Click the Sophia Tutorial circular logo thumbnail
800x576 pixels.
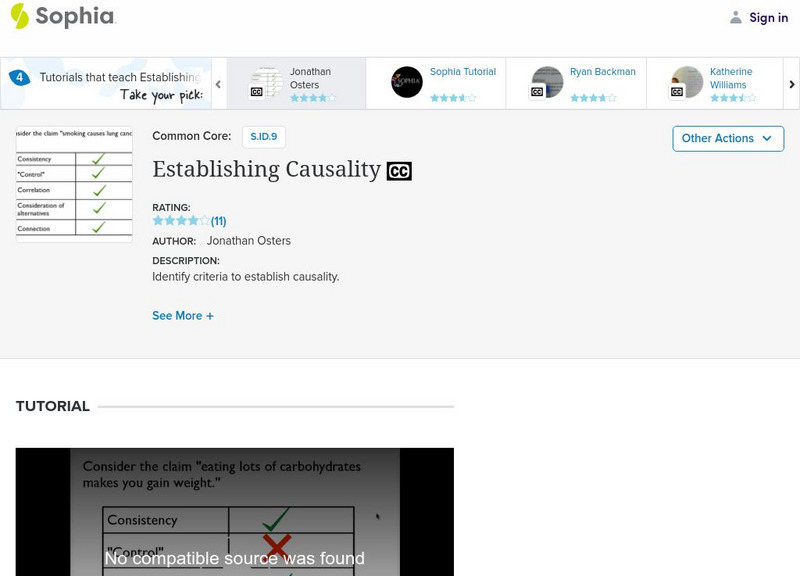pyautogui.click(x=408, y=80)
